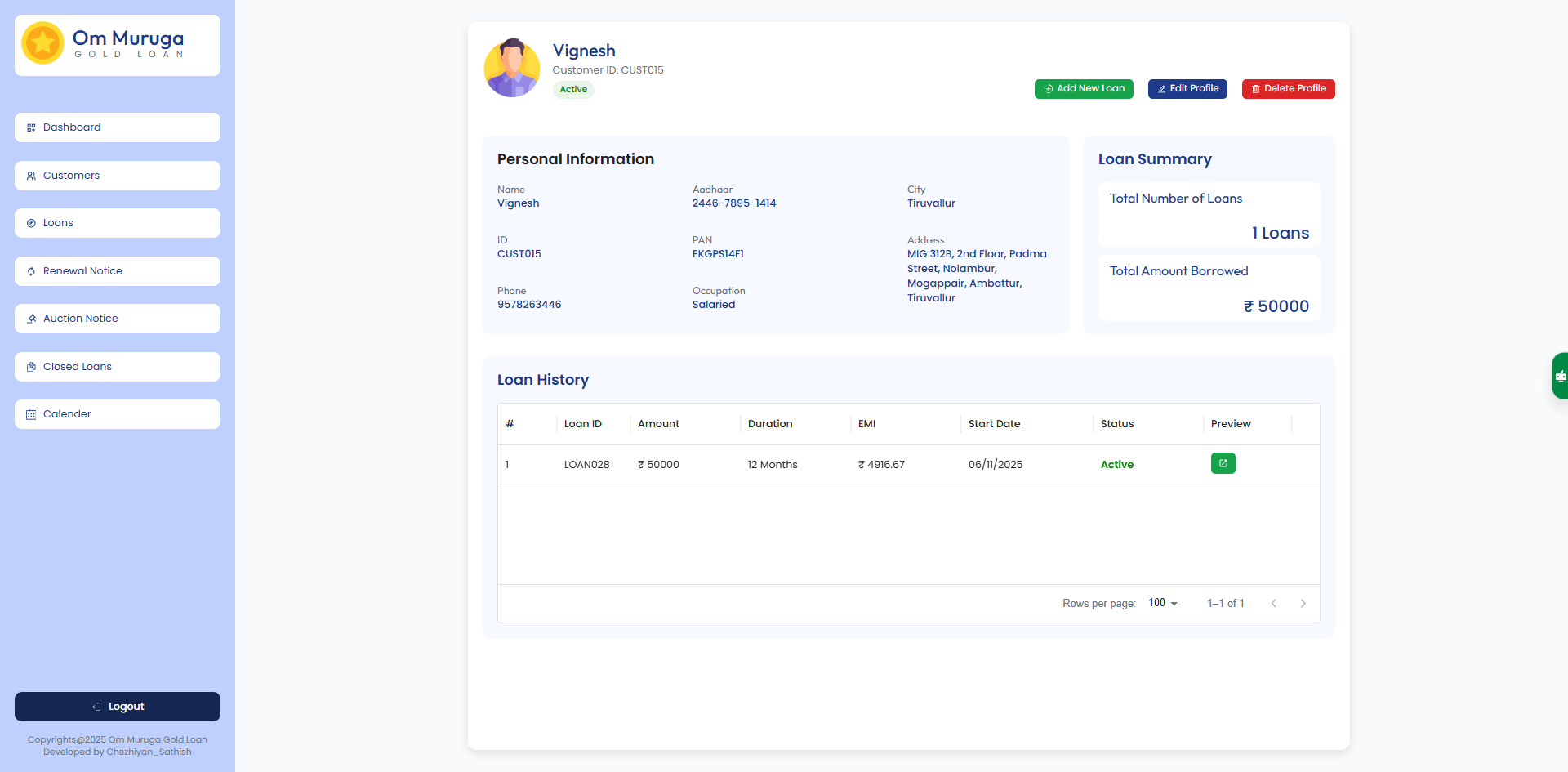Sort table by Start Date header
This screenshot has height=772, width=1568.
(x=994, y=424)
